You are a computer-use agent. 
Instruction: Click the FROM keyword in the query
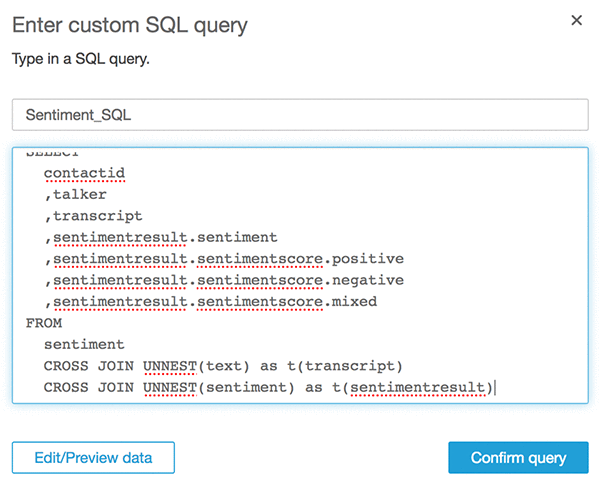point(44,323)
